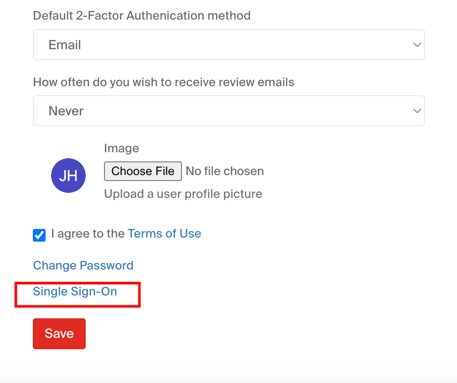Select the Email value in 2-Factor field
Viewport: 457px width, 383px height.
[65, 45]
